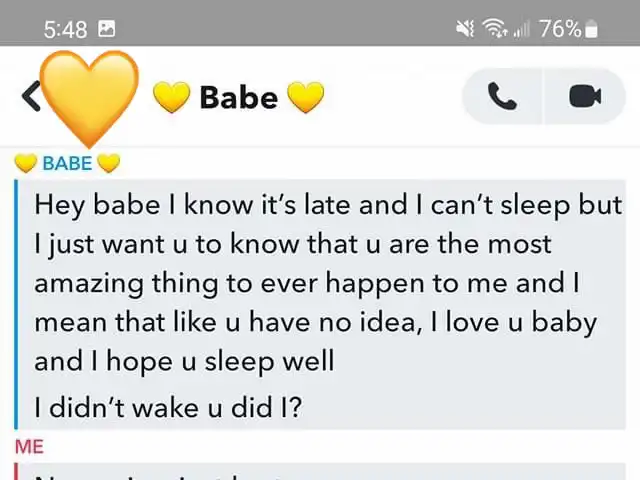Tap the small heart before the BABE label
Viewport: 640px width, 480px height.
click(x=26, y=163)
